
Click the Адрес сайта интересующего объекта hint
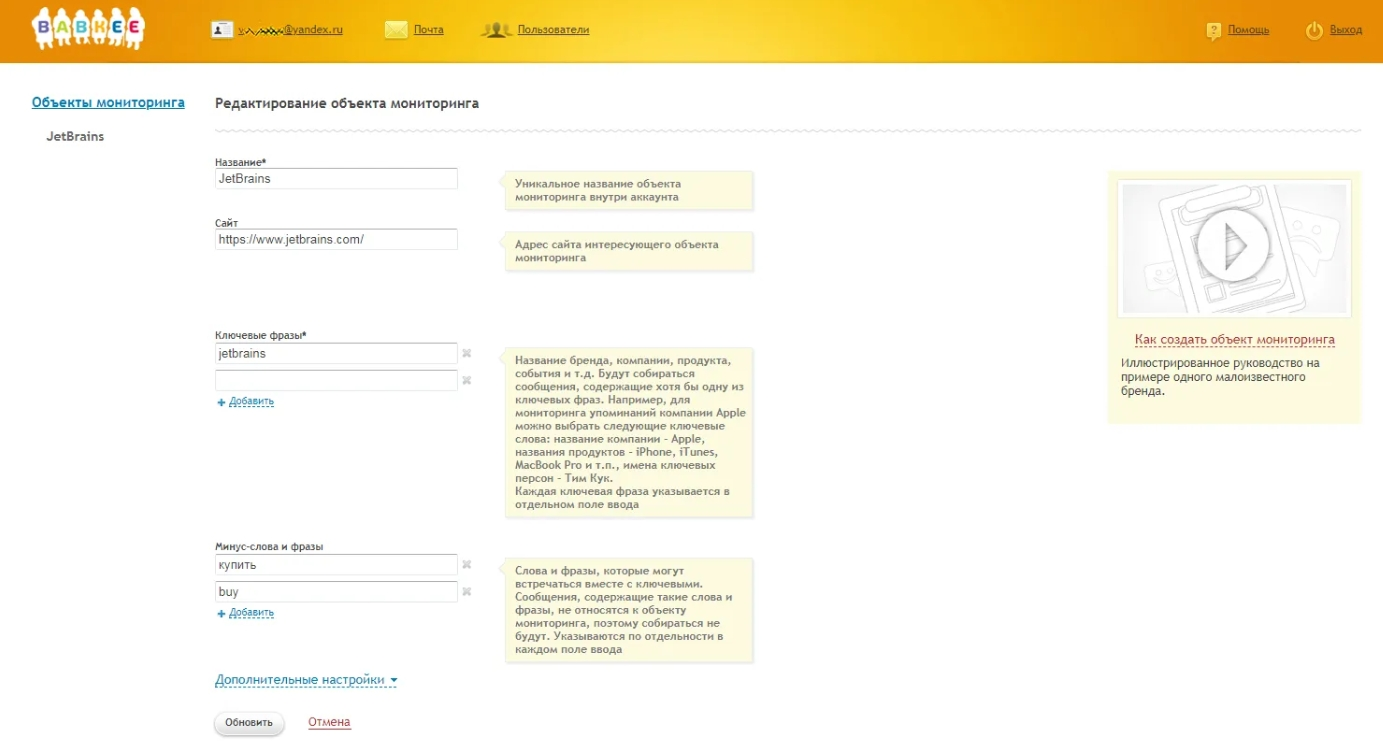pyautogui.click(x=617, y=251)
